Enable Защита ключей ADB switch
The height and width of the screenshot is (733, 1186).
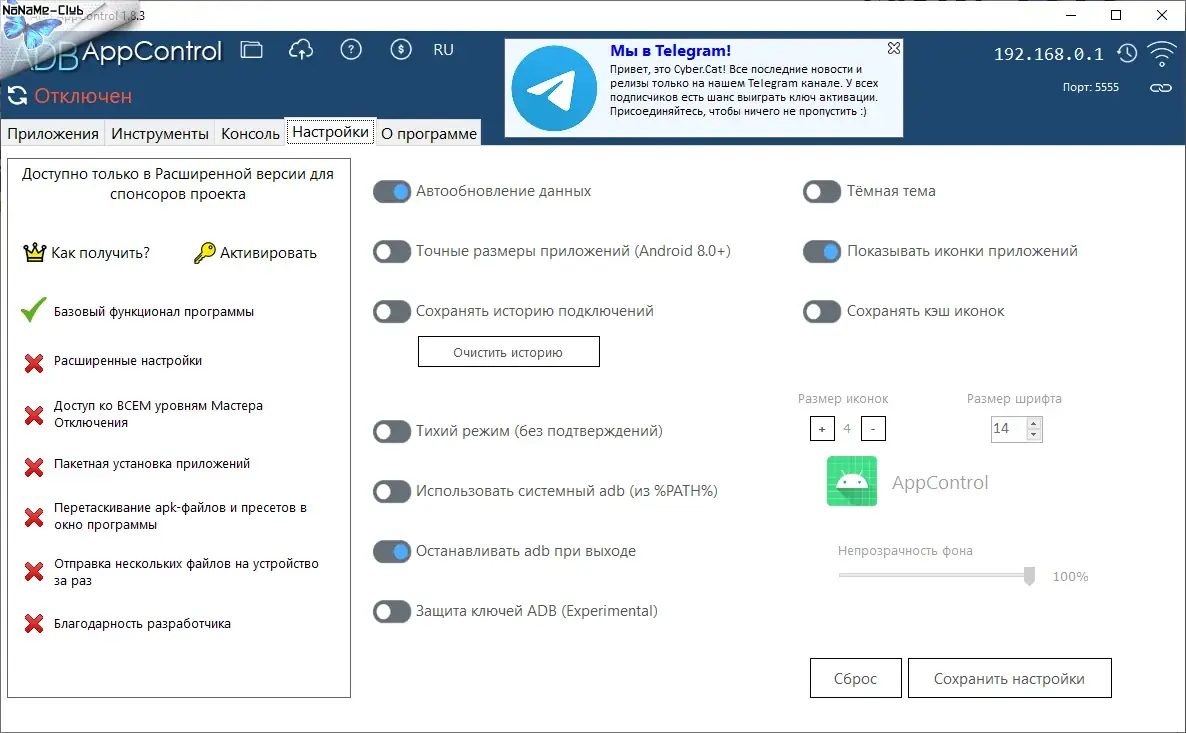tap(392, 611)
